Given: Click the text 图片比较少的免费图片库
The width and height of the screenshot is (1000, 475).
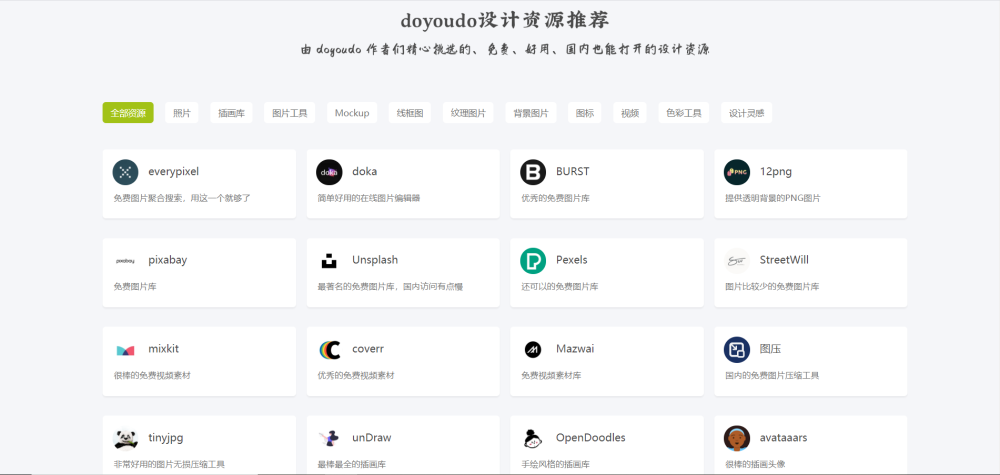Looking at the screenshot, I should [x=772, y=287].
